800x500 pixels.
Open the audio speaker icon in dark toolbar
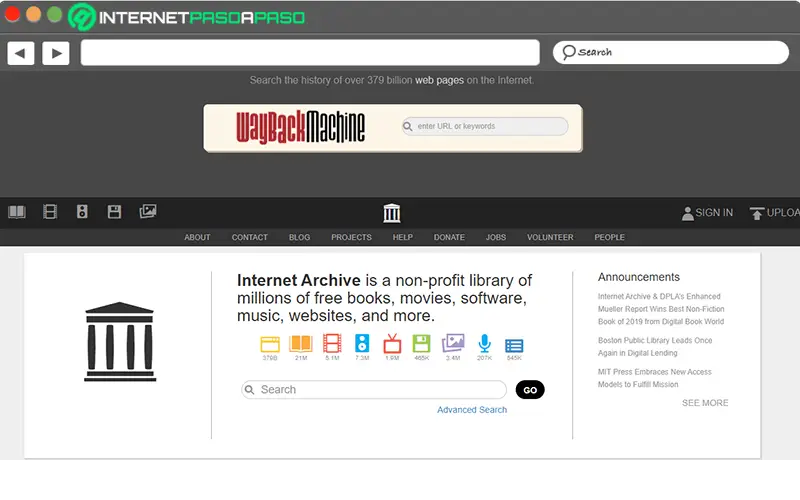(82, 212)
